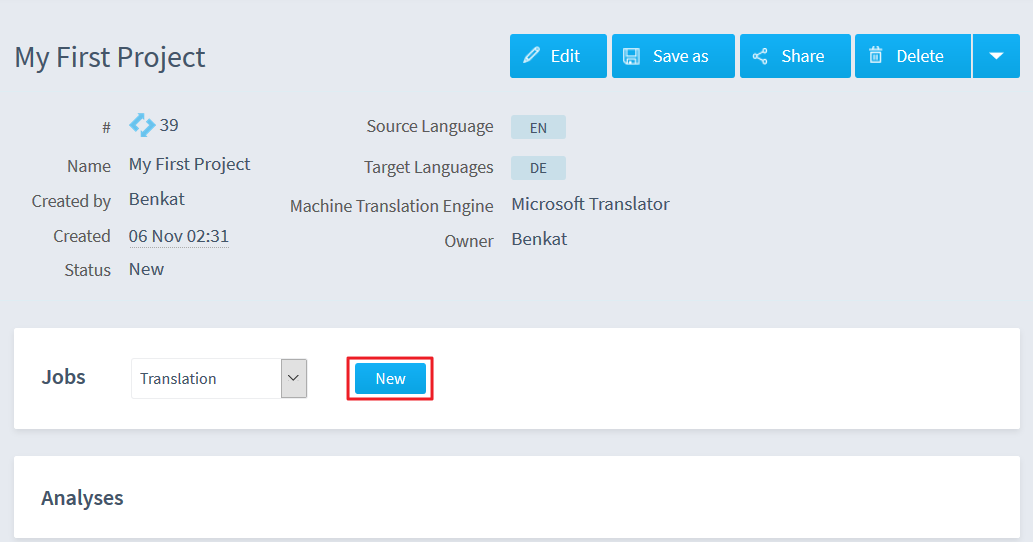Create a New job
This screenshot has height=542, width=1033.
click(390, 379)
